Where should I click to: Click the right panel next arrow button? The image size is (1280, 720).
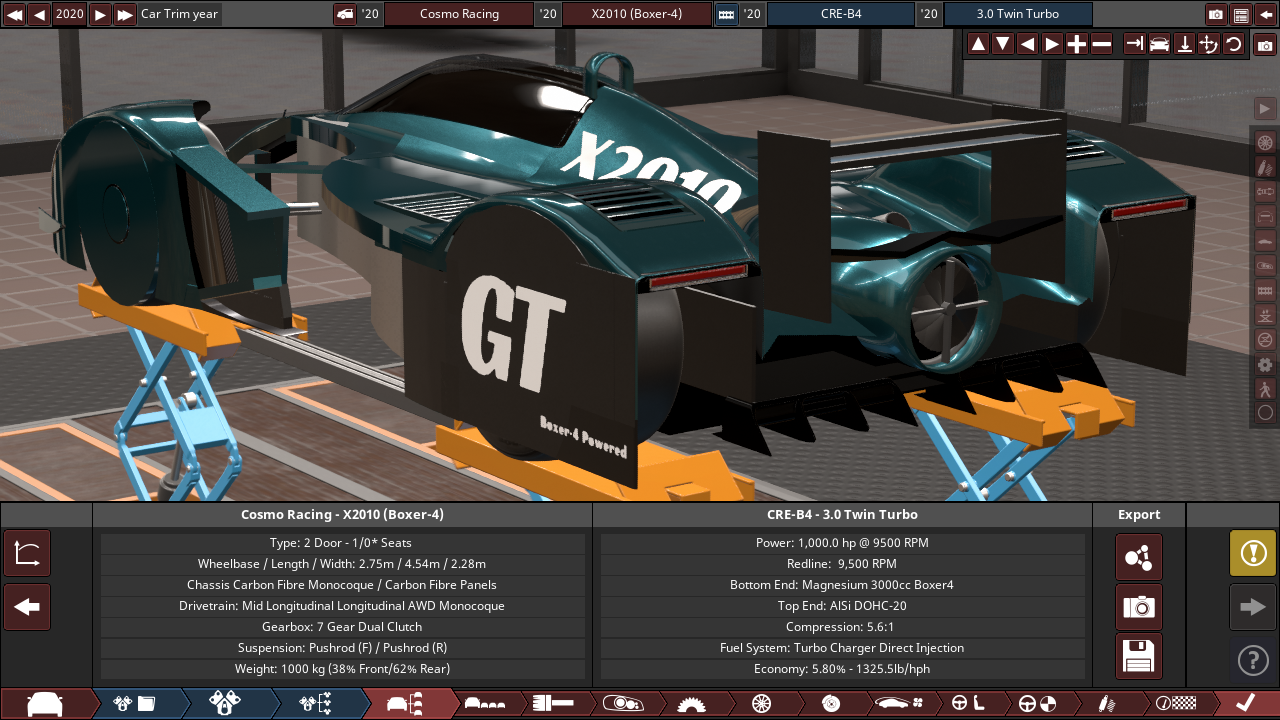pyautogui.click(x=1253, y=606)
